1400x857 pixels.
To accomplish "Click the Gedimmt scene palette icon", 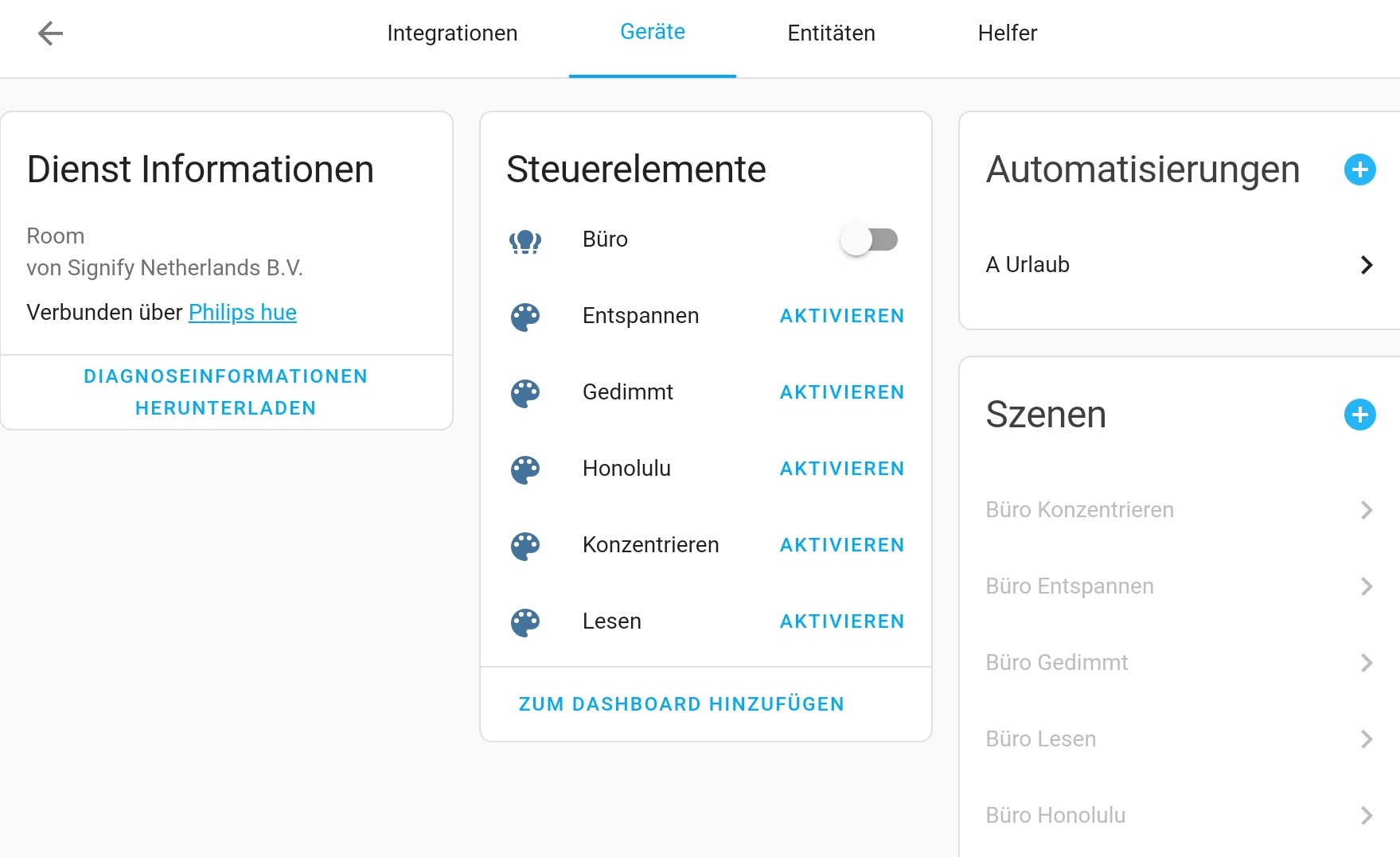I will point(525,393).
